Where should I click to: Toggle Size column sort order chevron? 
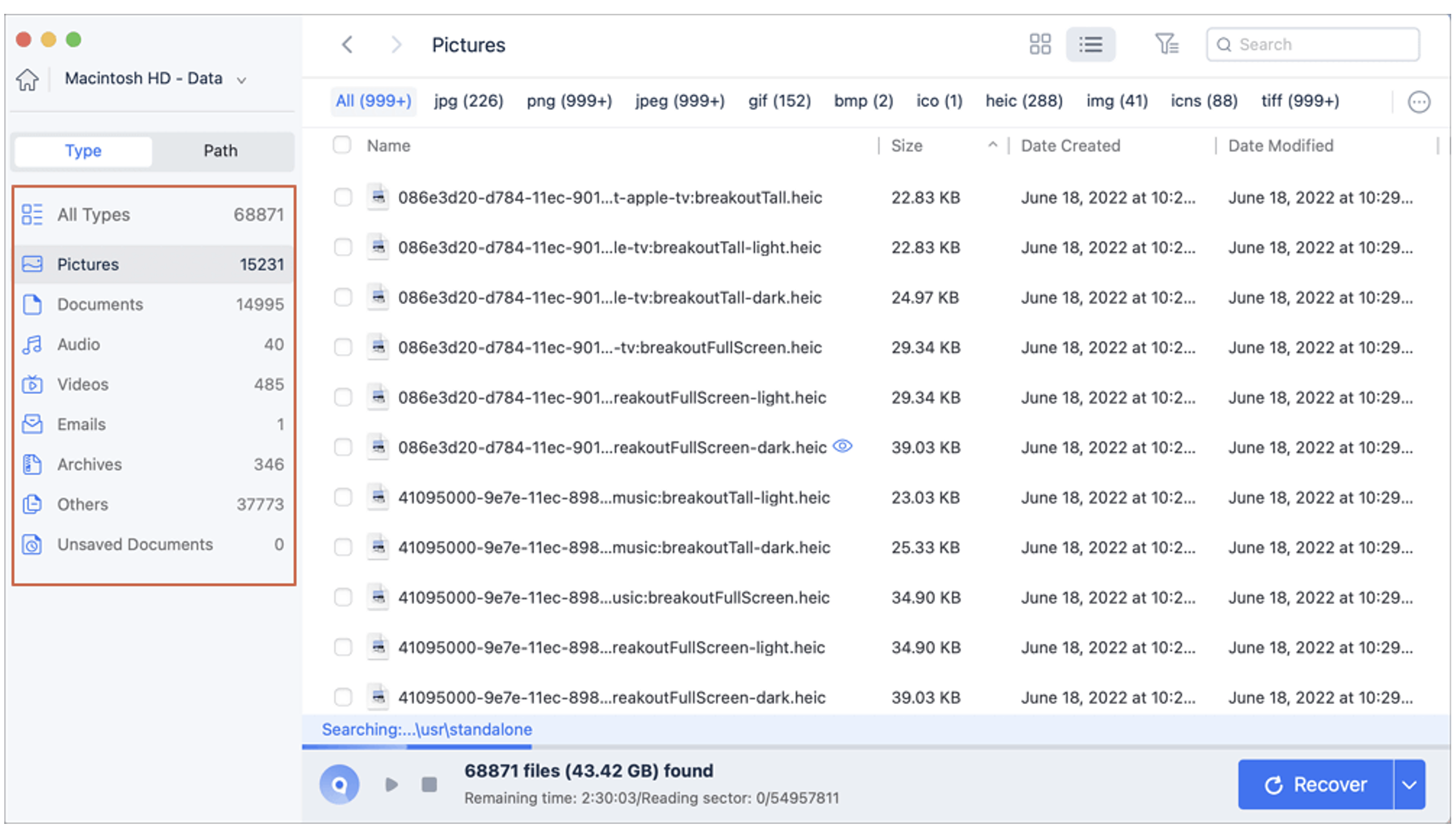[993, 145]
